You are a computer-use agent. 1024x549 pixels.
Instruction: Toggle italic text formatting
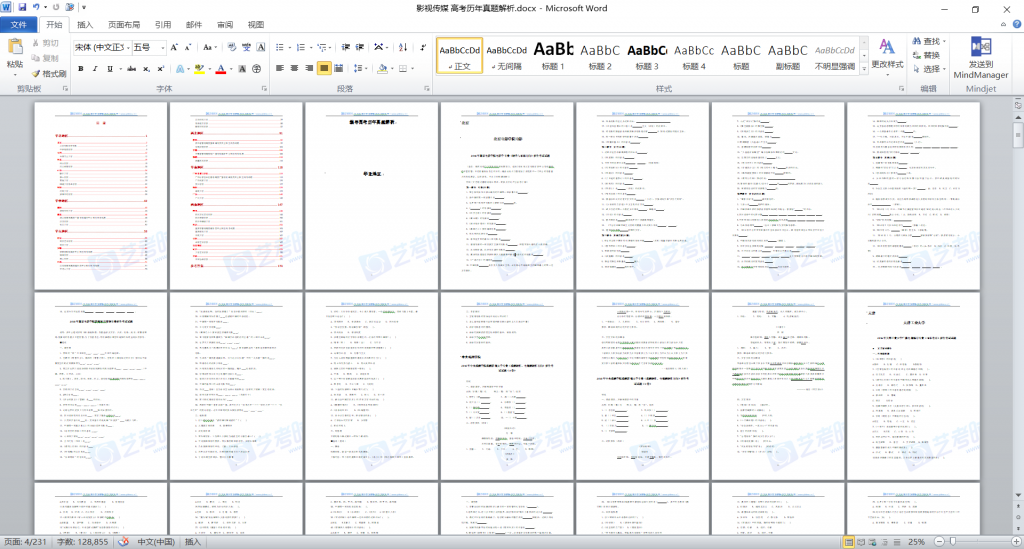click(x=97, y=69)
